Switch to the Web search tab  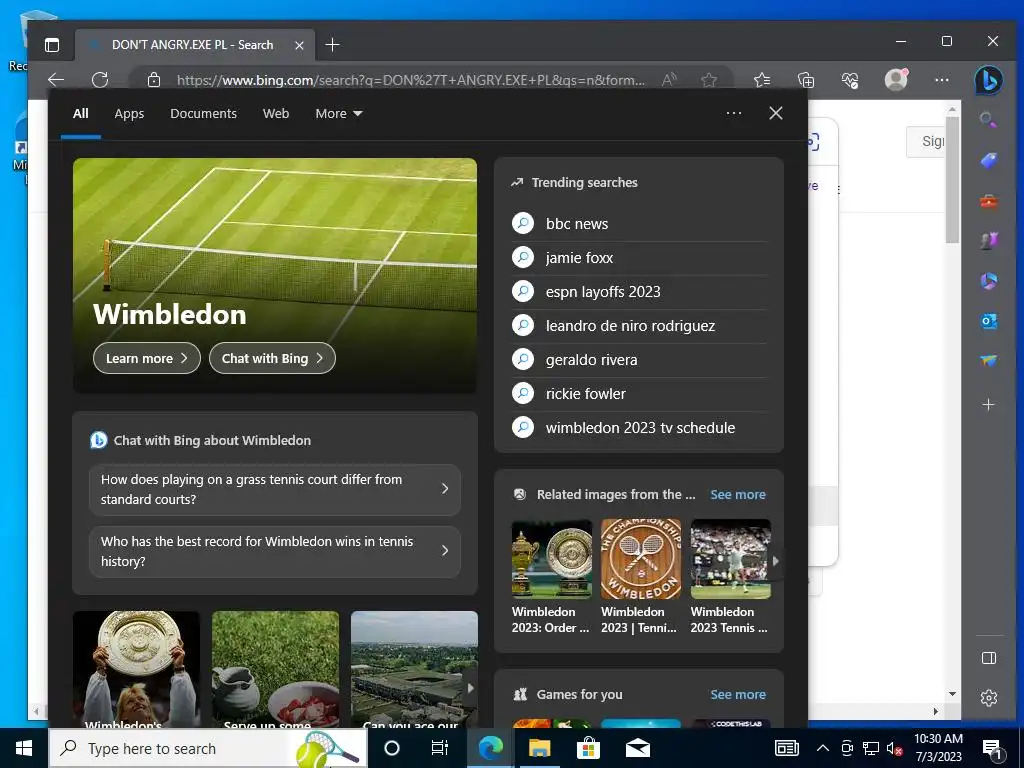click(276, 114)
